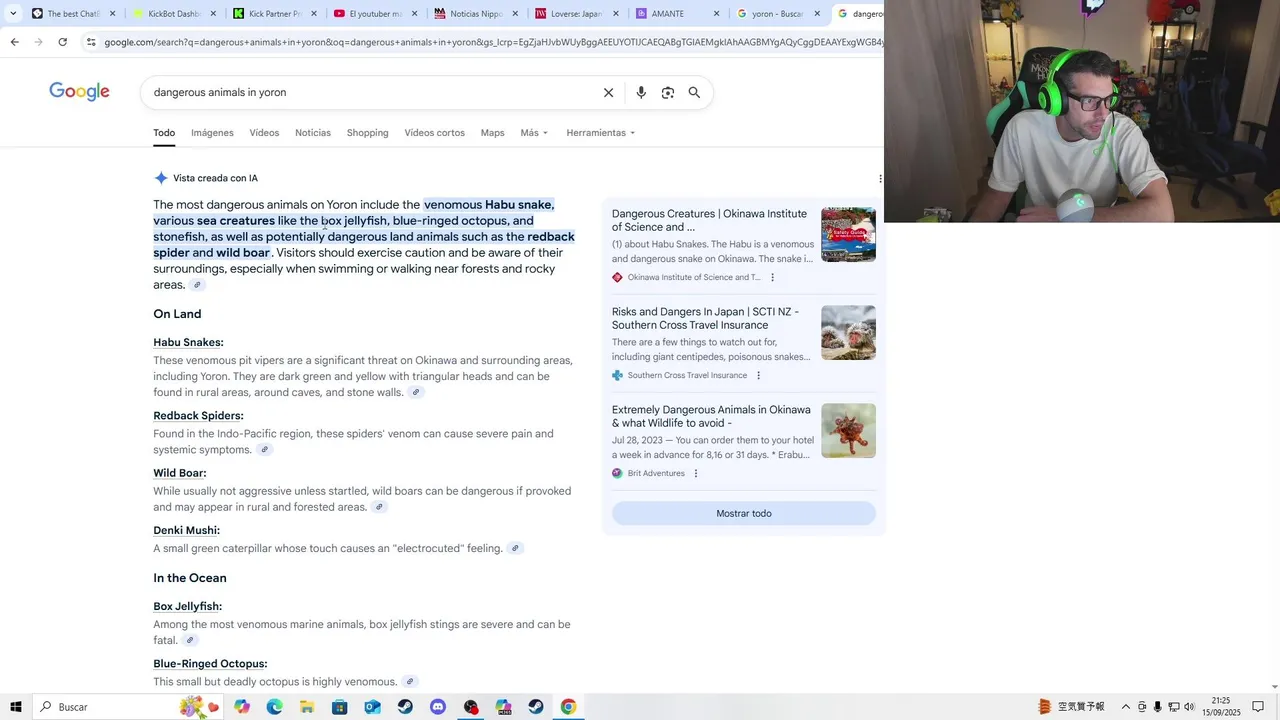Open Chrome tab list chevron

coord(15,14)
